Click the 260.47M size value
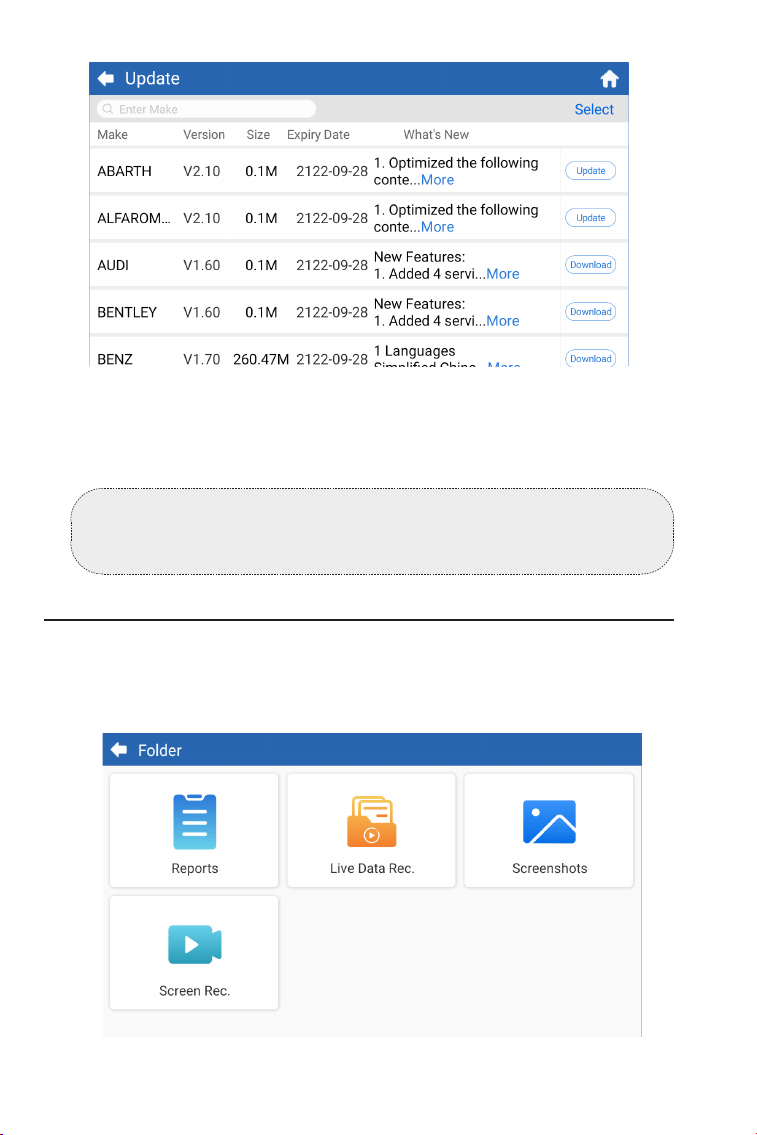 pos(261,359)
